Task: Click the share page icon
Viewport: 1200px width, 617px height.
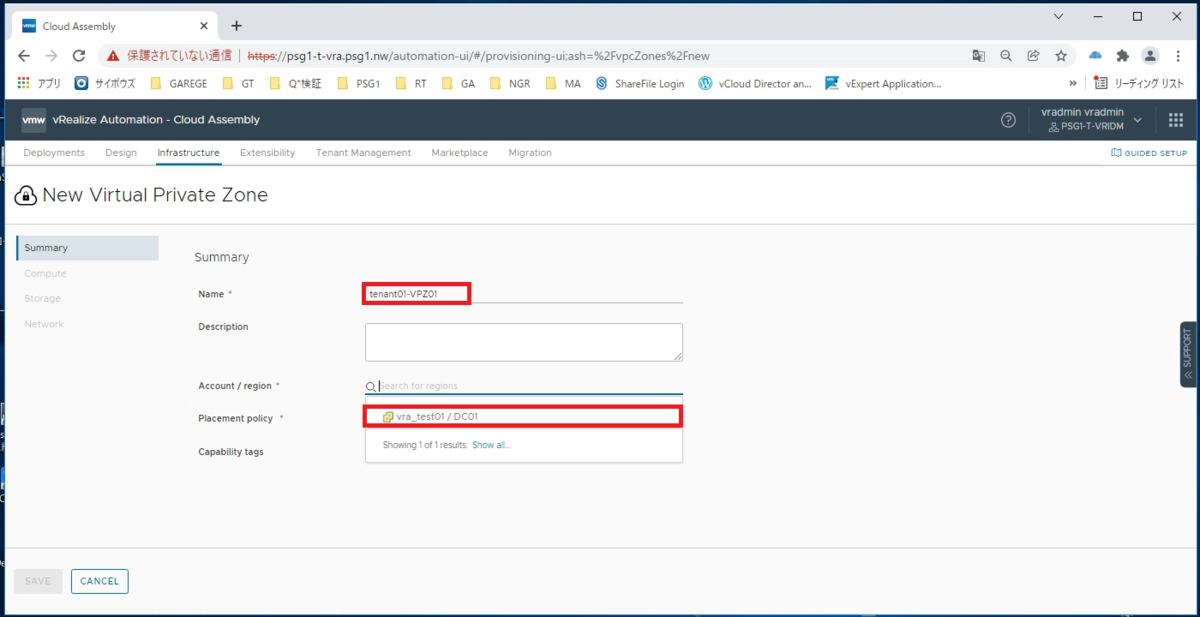Action: pos(1033,56)
